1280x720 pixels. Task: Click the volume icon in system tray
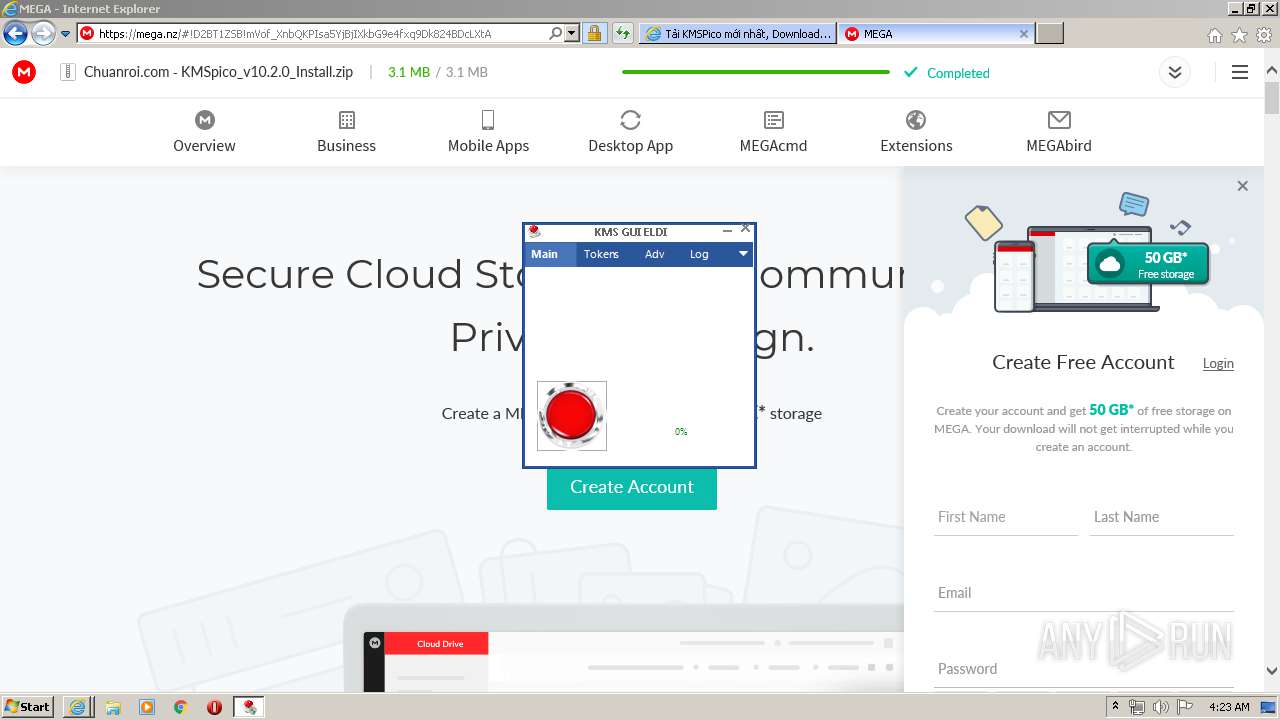(1160, 706)
